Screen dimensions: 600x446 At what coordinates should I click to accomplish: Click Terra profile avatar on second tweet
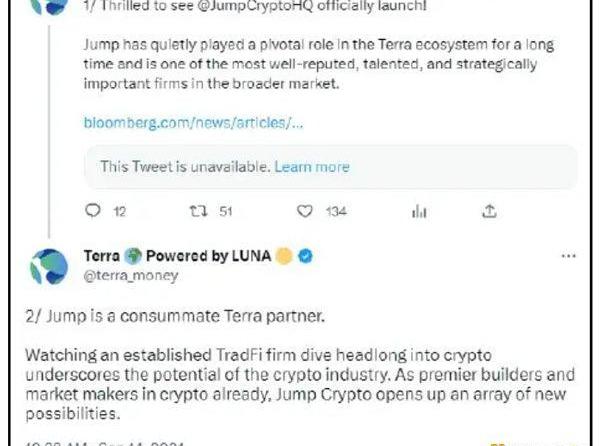coord(48,265)
